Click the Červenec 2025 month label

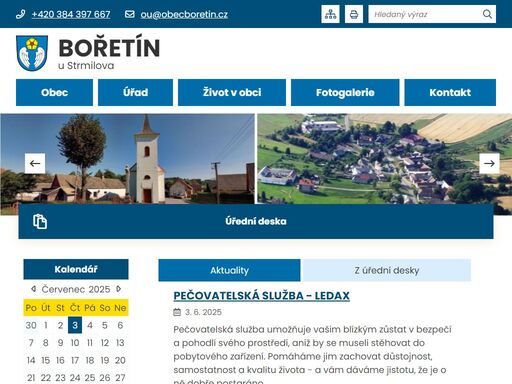click(x=76, y=289)
